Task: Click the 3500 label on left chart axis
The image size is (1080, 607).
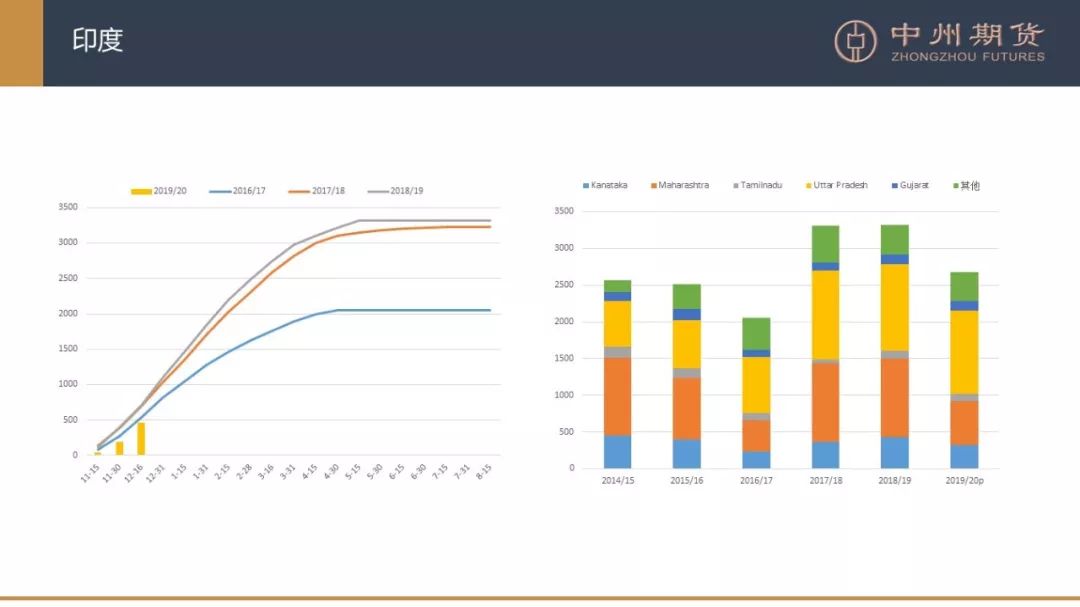Action: (68, 207)
